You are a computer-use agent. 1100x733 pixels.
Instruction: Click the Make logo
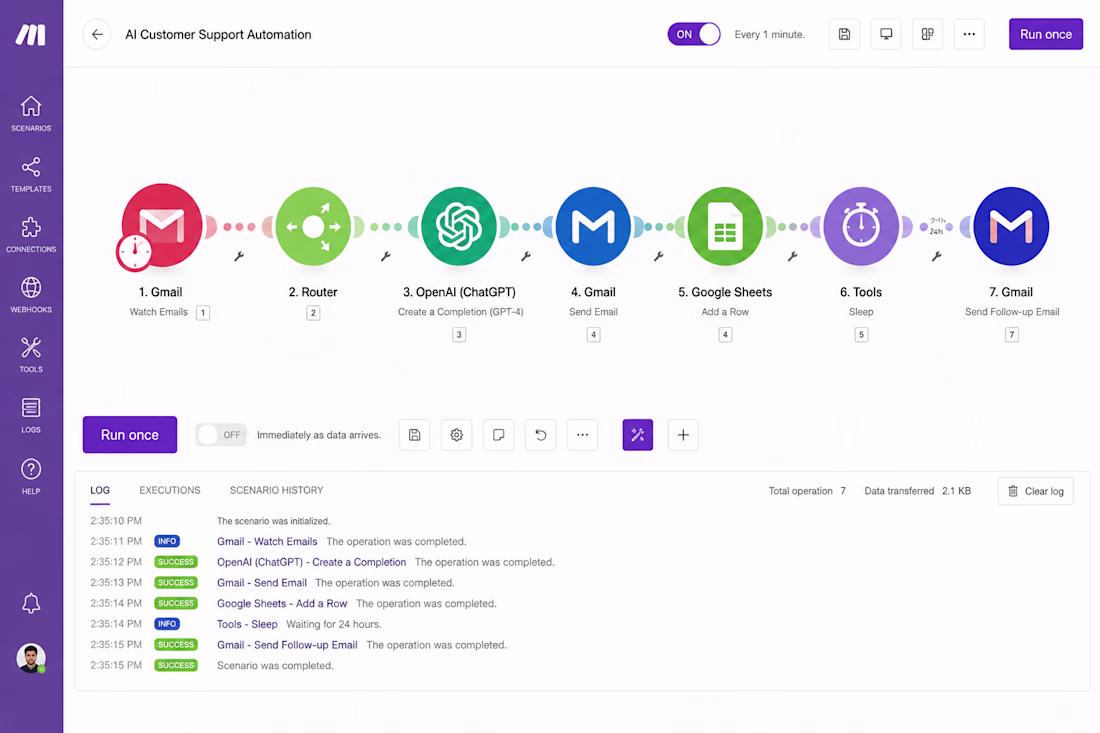(x=31, y=34)
